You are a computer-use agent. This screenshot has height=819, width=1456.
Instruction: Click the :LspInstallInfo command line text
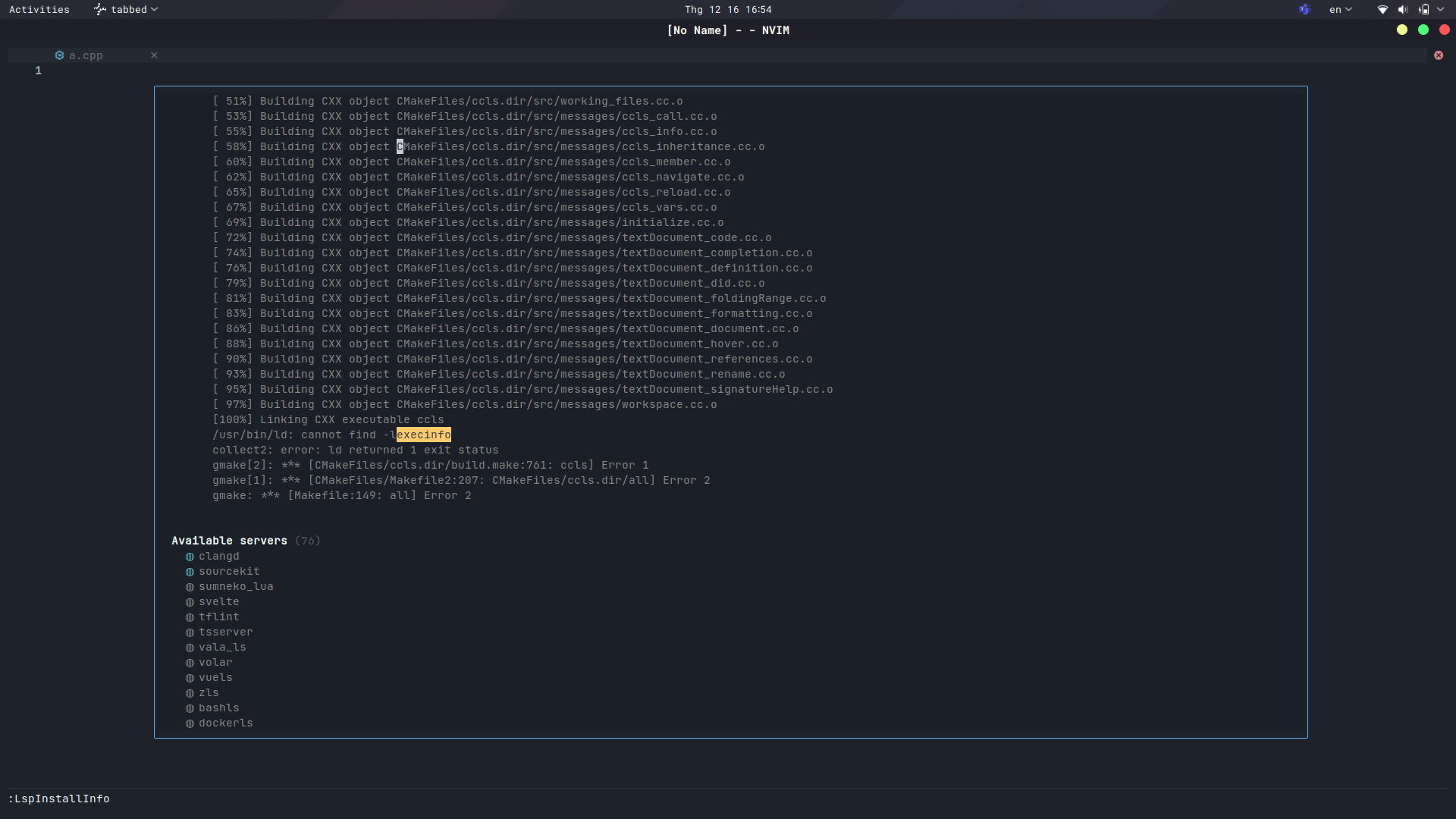pyautogui.click(x=58, y=798)
